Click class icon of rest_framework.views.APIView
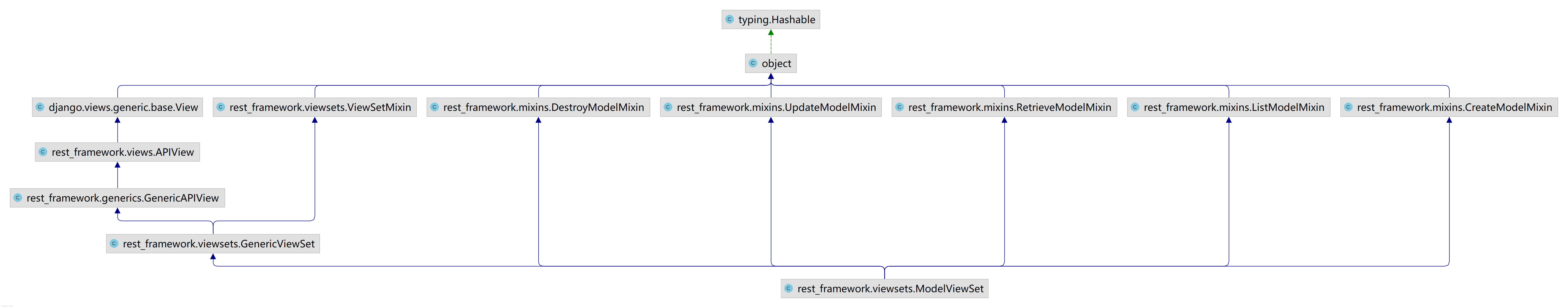Screen dimensions: 1568x308 [43, 152]
